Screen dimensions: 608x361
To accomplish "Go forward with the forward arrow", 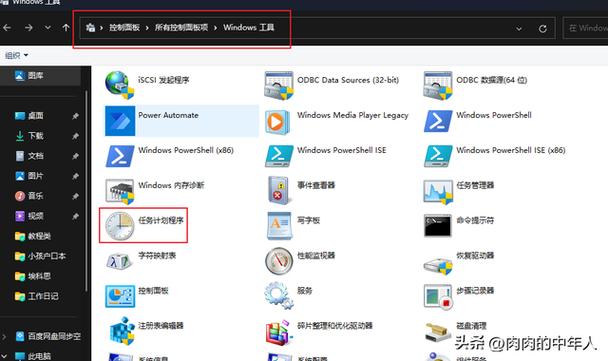I will (28, 28).
